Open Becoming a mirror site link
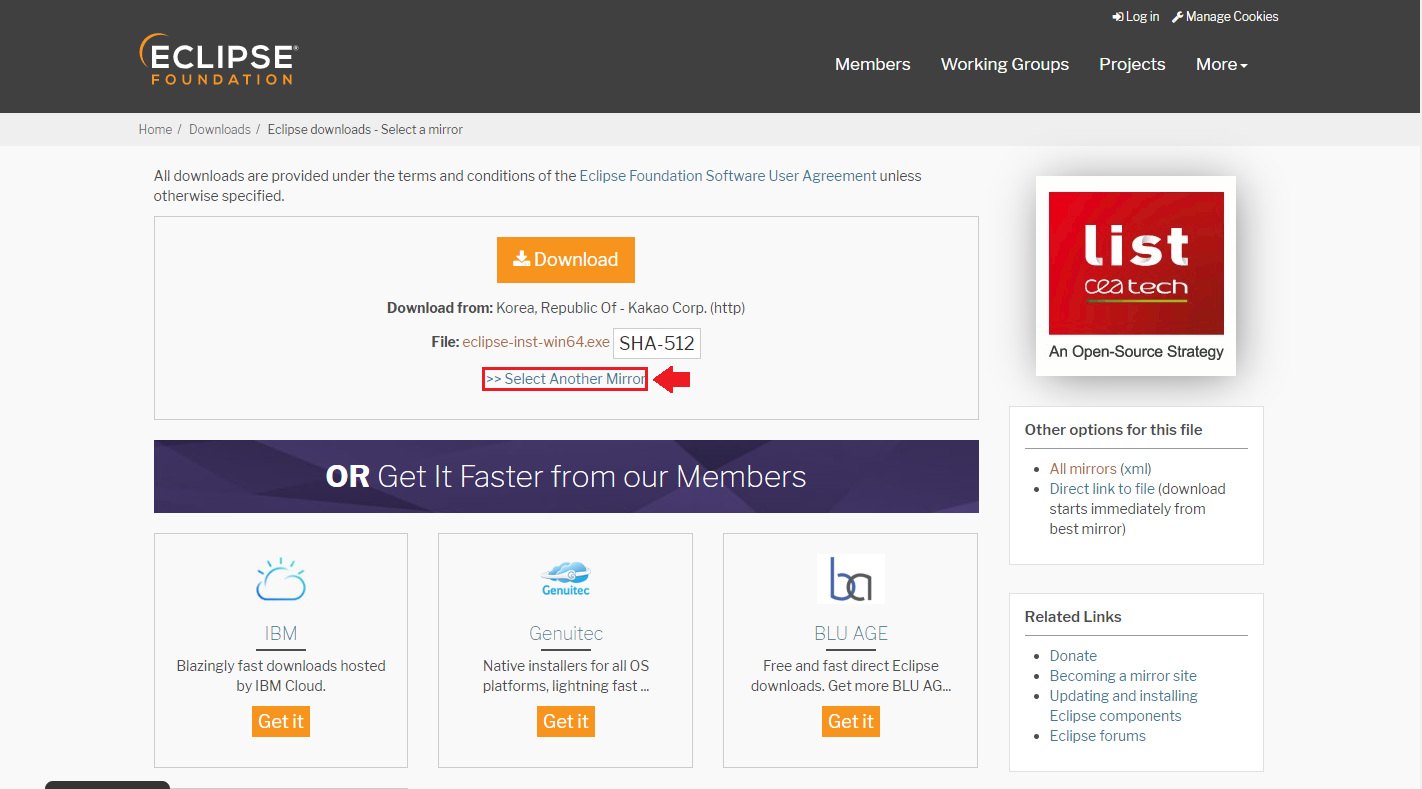This screenshot has width=1422, height=789. tap(1123, 676)
